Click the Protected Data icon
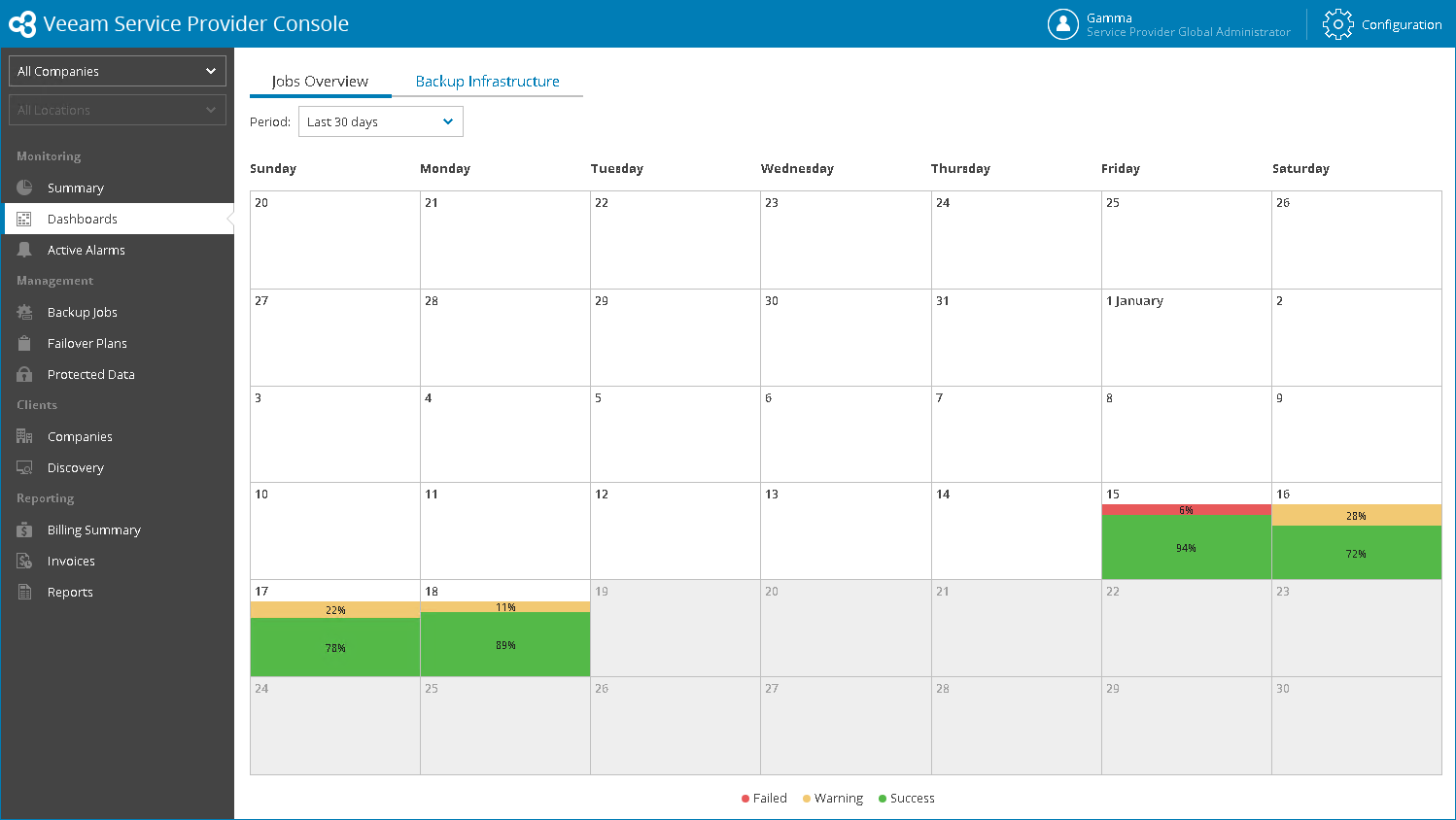The width and height of the screenshot is (1456, 820). pos(24,374)
